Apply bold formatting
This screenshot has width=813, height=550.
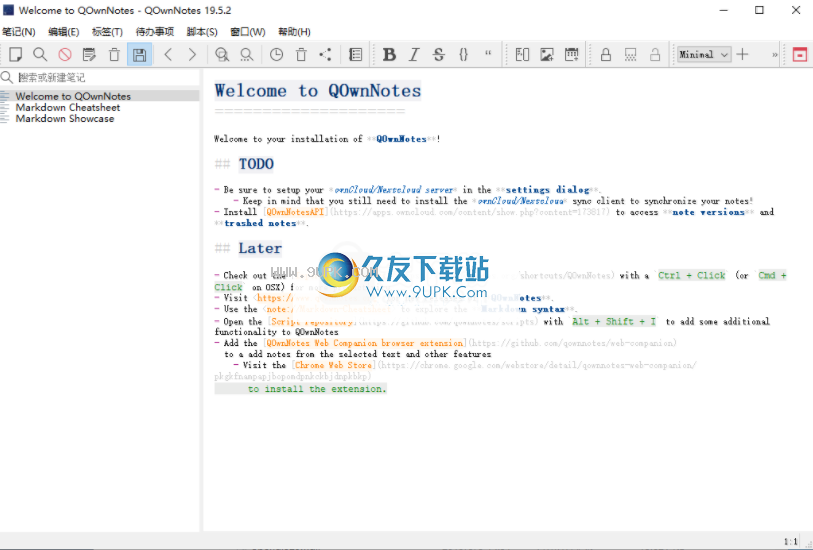coord(389,54)
